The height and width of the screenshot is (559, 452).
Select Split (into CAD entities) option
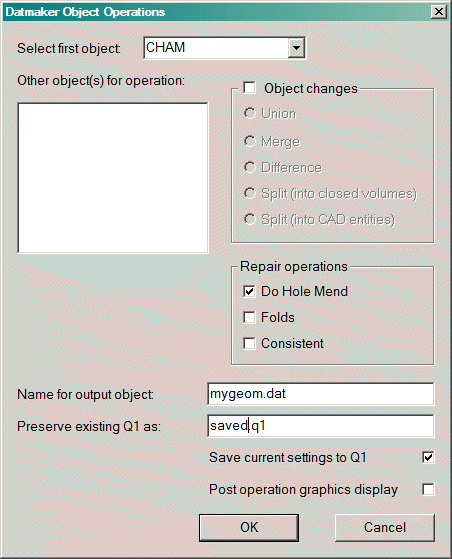click(x=250, y=219)
